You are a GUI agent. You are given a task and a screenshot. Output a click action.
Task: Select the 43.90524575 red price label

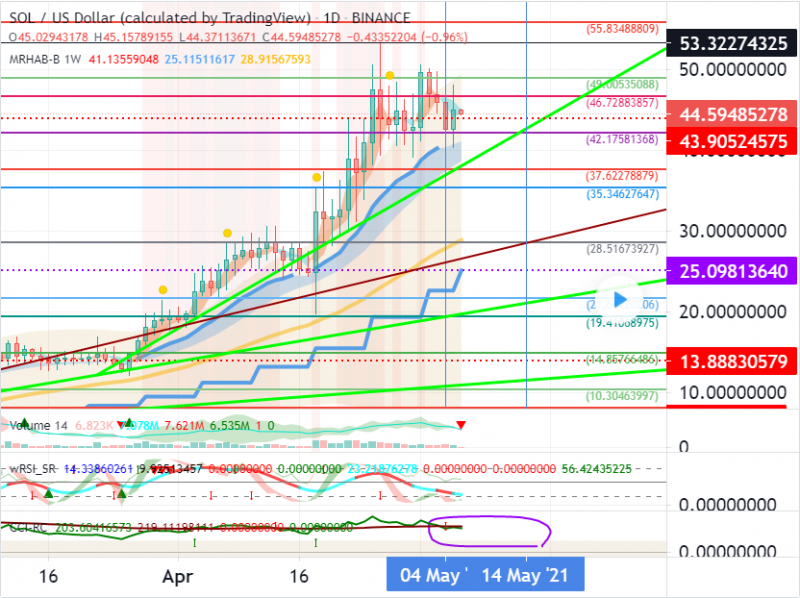733,142
